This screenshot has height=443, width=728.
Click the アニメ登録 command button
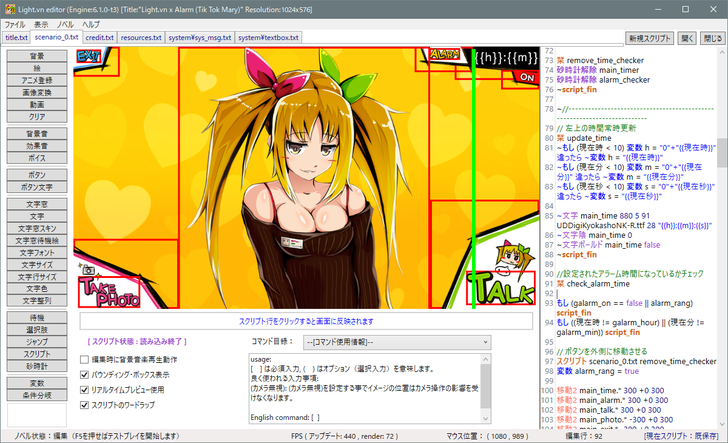(x=37, y=80)
